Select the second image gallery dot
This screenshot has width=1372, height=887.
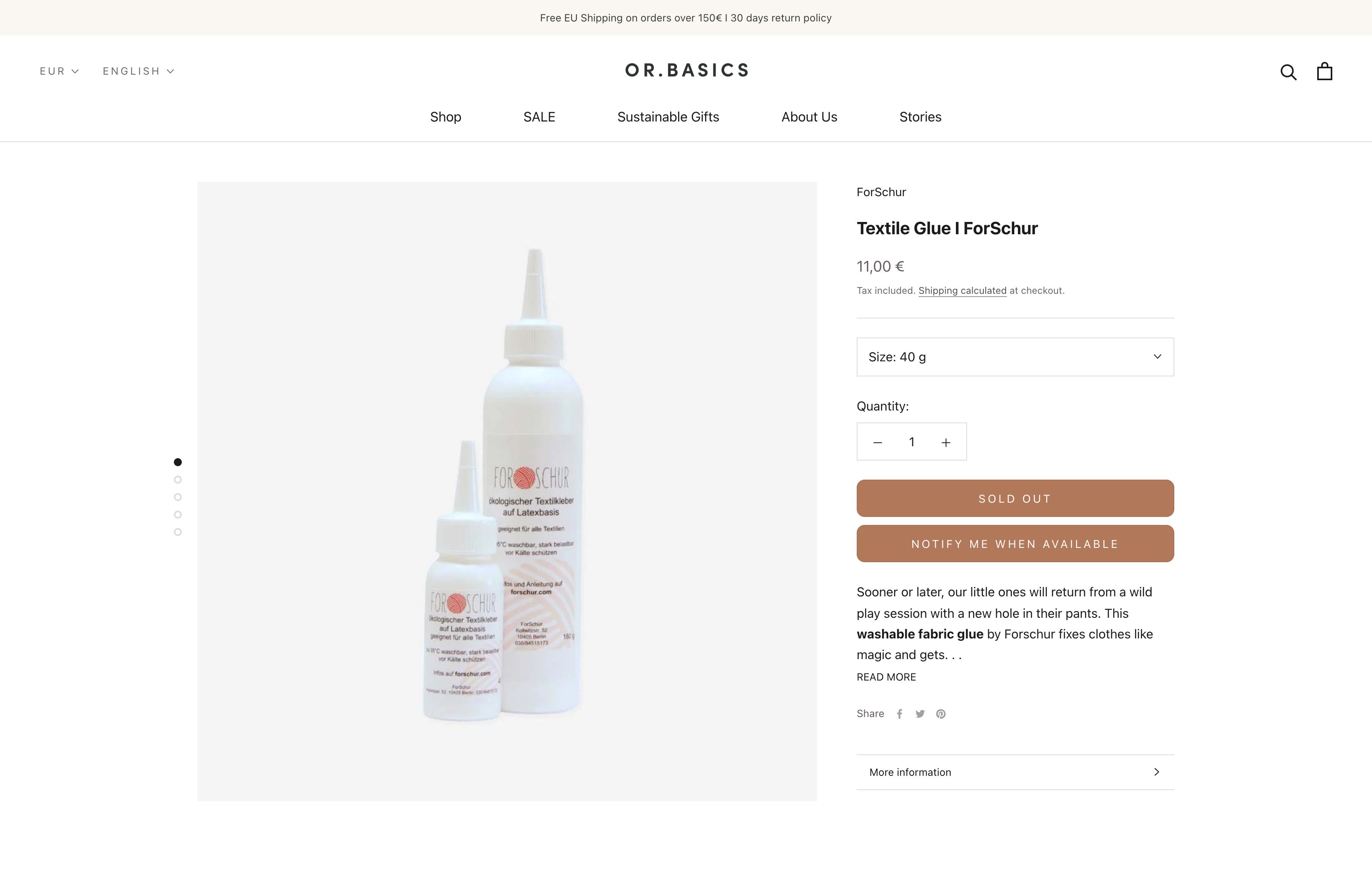[x=178, y=480]
